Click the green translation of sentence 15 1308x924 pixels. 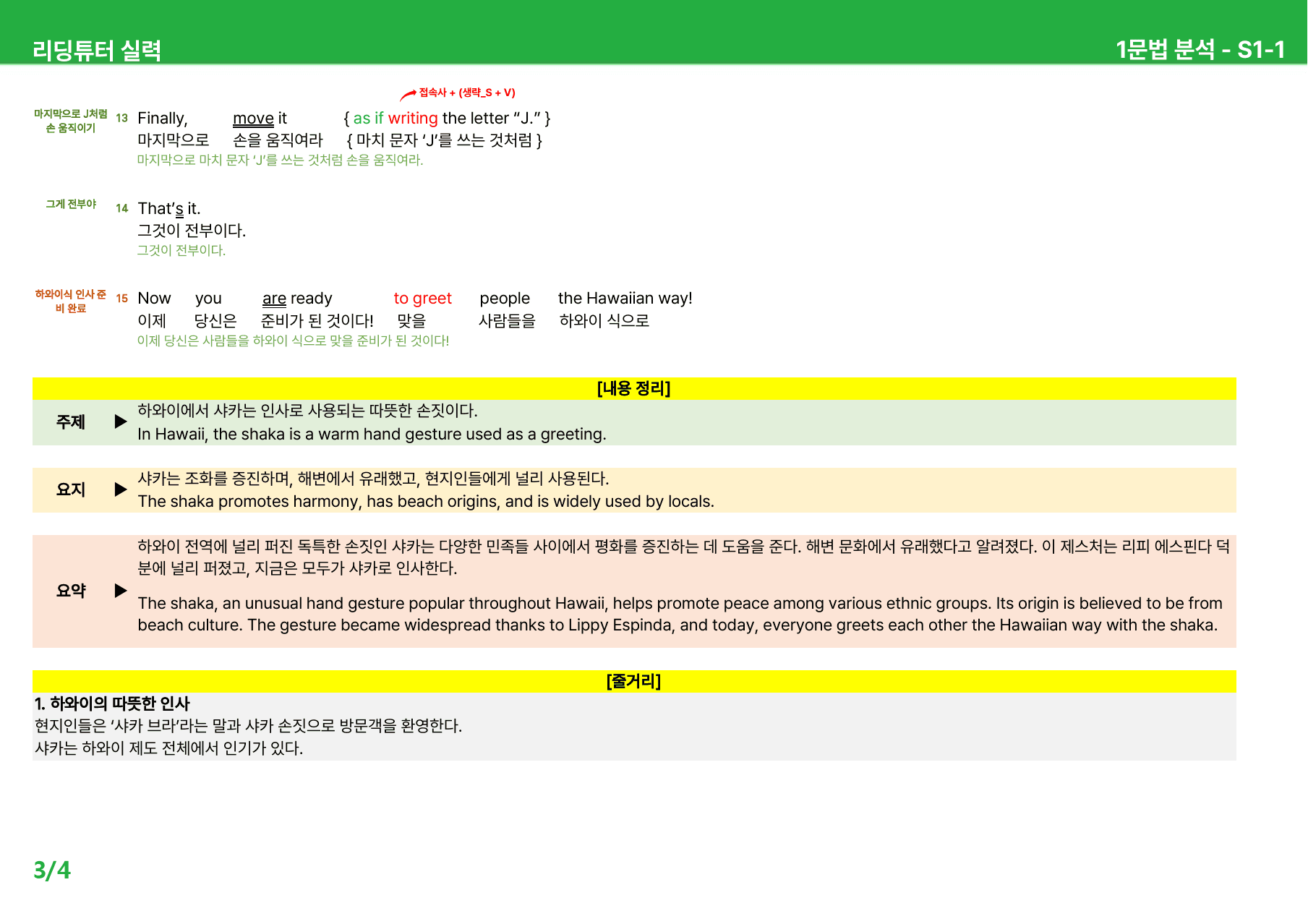pyautogui.click(x=294, y=341)
